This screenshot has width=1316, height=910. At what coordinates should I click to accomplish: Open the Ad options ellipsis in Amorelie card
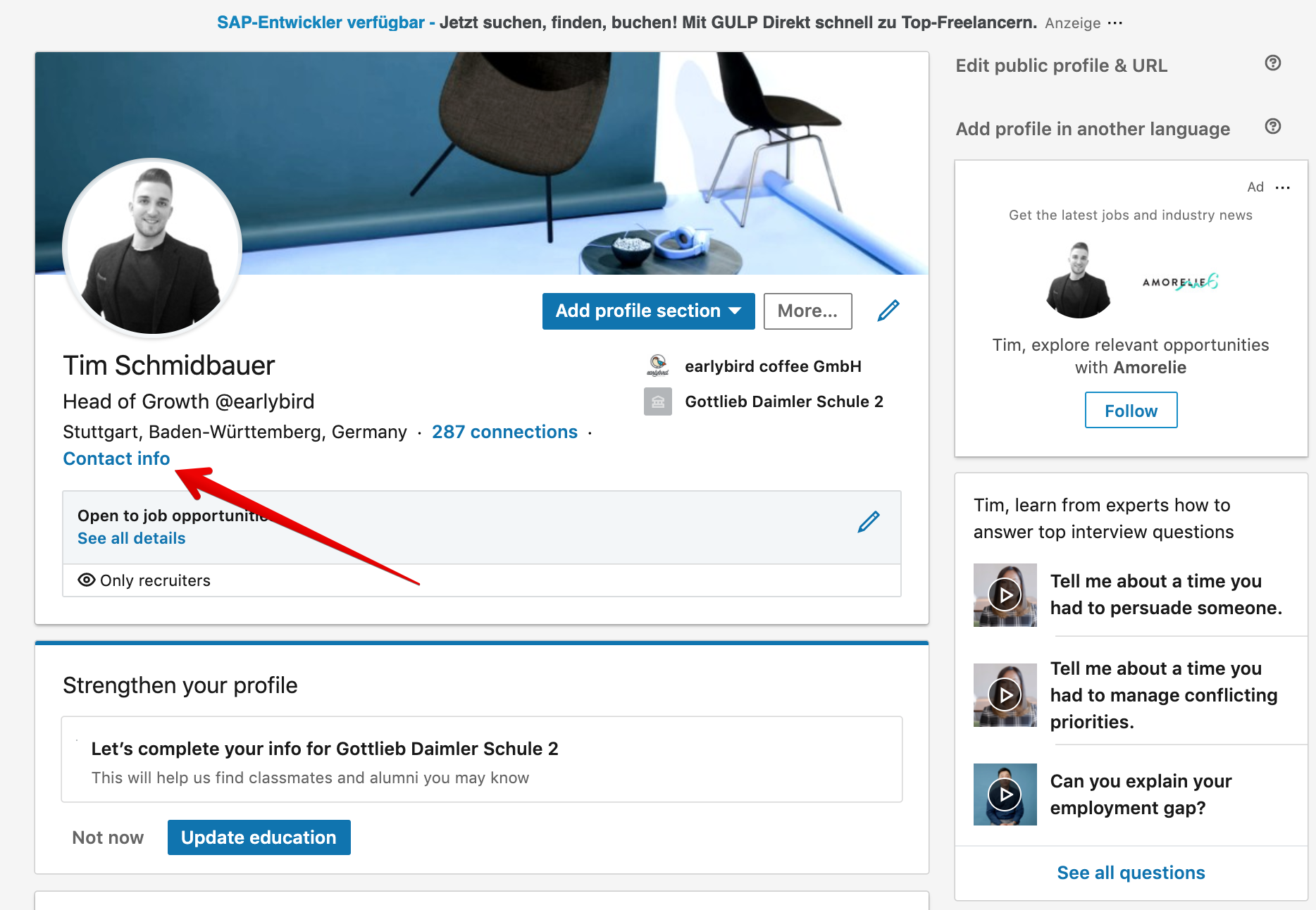(1283, 187)
